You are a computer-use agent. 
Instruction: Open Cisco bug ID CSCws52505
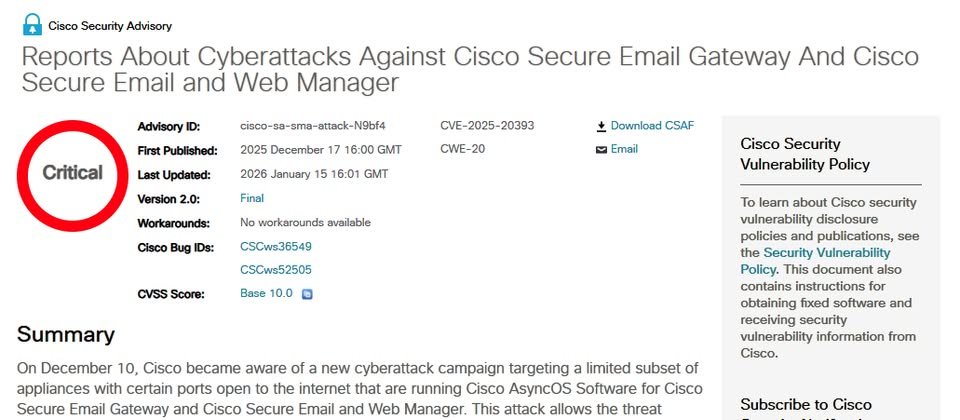coord(276,270)
